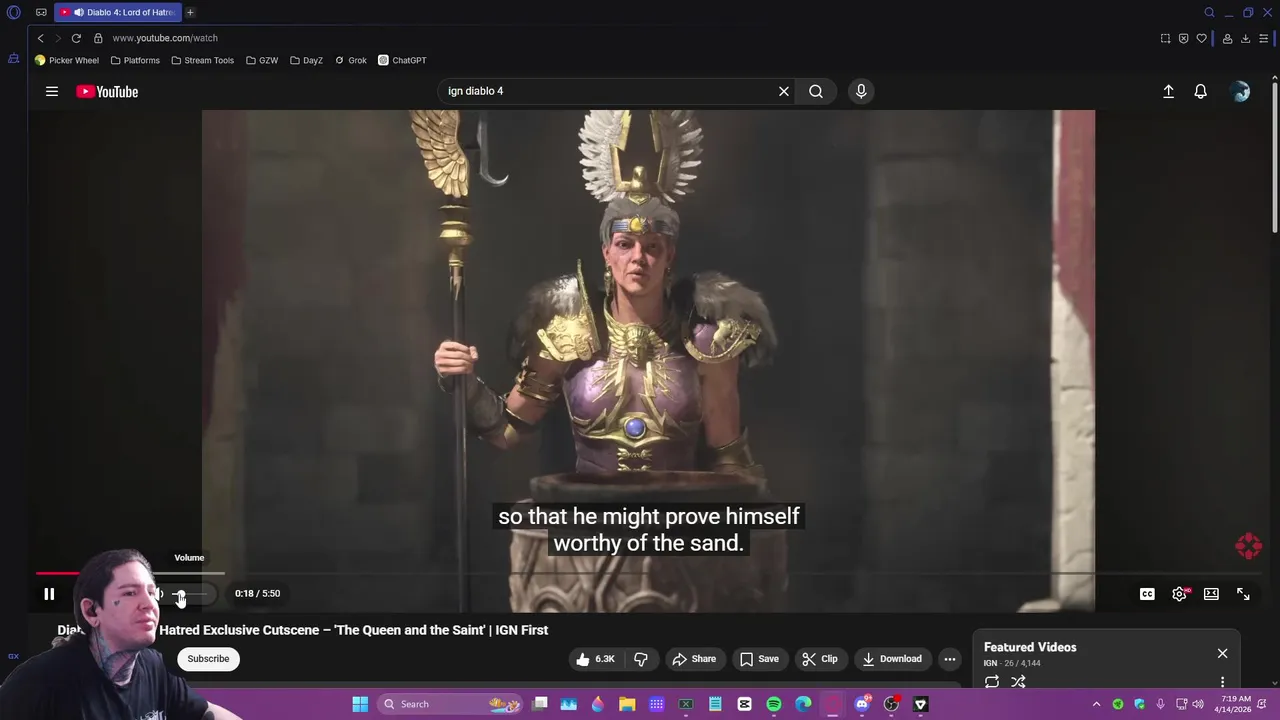
Task: Download the video
Action: 892,659
